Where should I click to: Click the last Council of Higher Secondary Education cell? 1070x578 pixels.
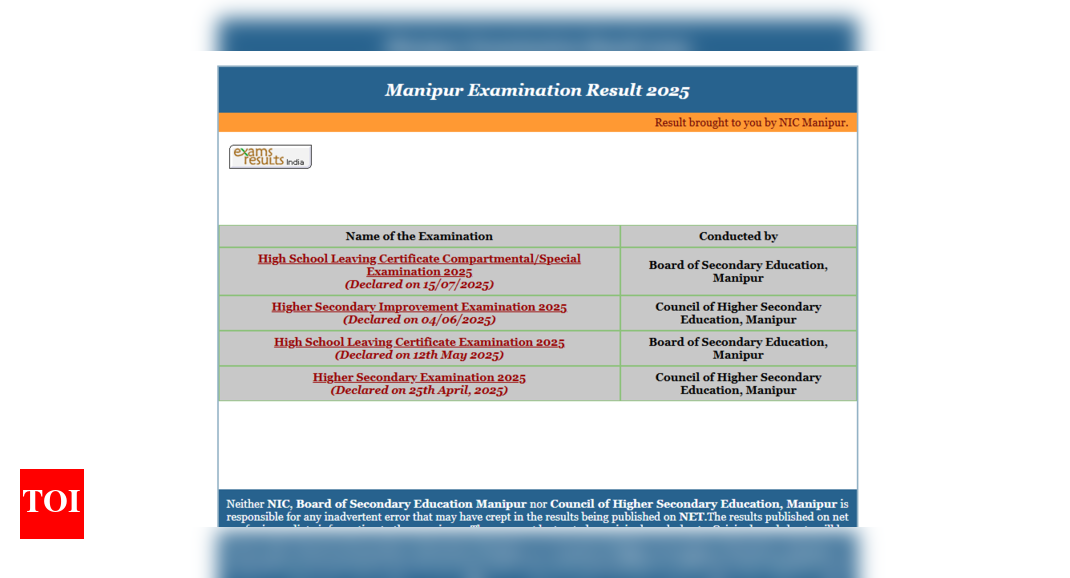tap(738, 384)
